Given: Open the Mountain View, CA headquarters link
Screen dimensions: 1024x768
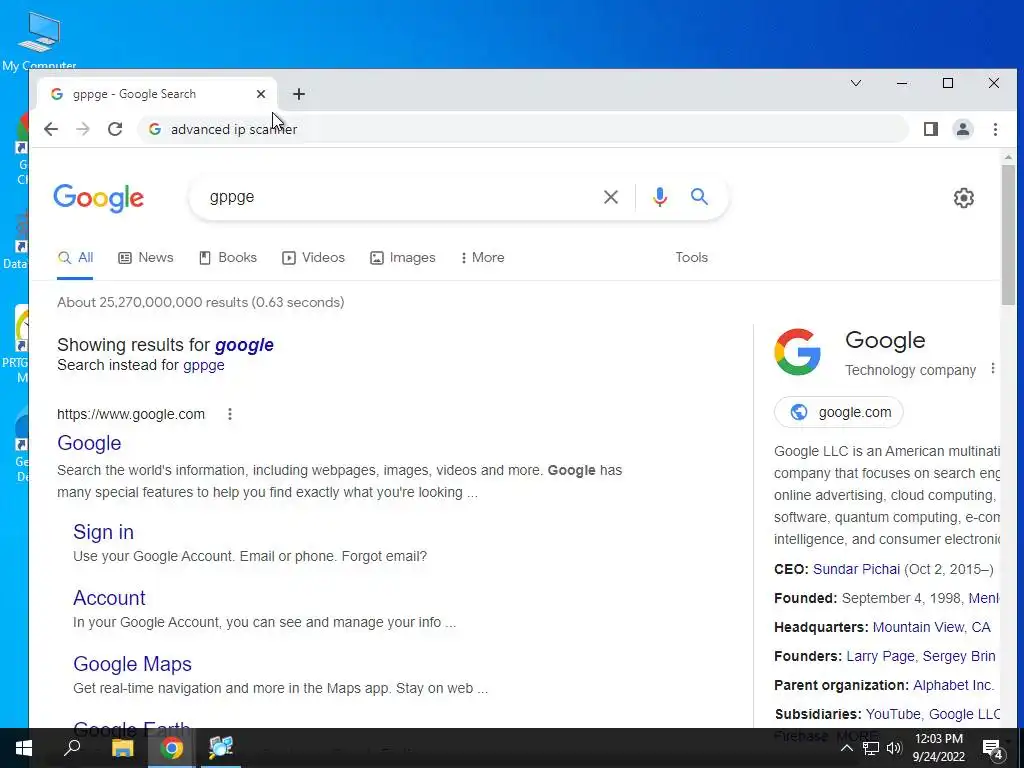Looking at the screenshot, I should pos(931,628).
